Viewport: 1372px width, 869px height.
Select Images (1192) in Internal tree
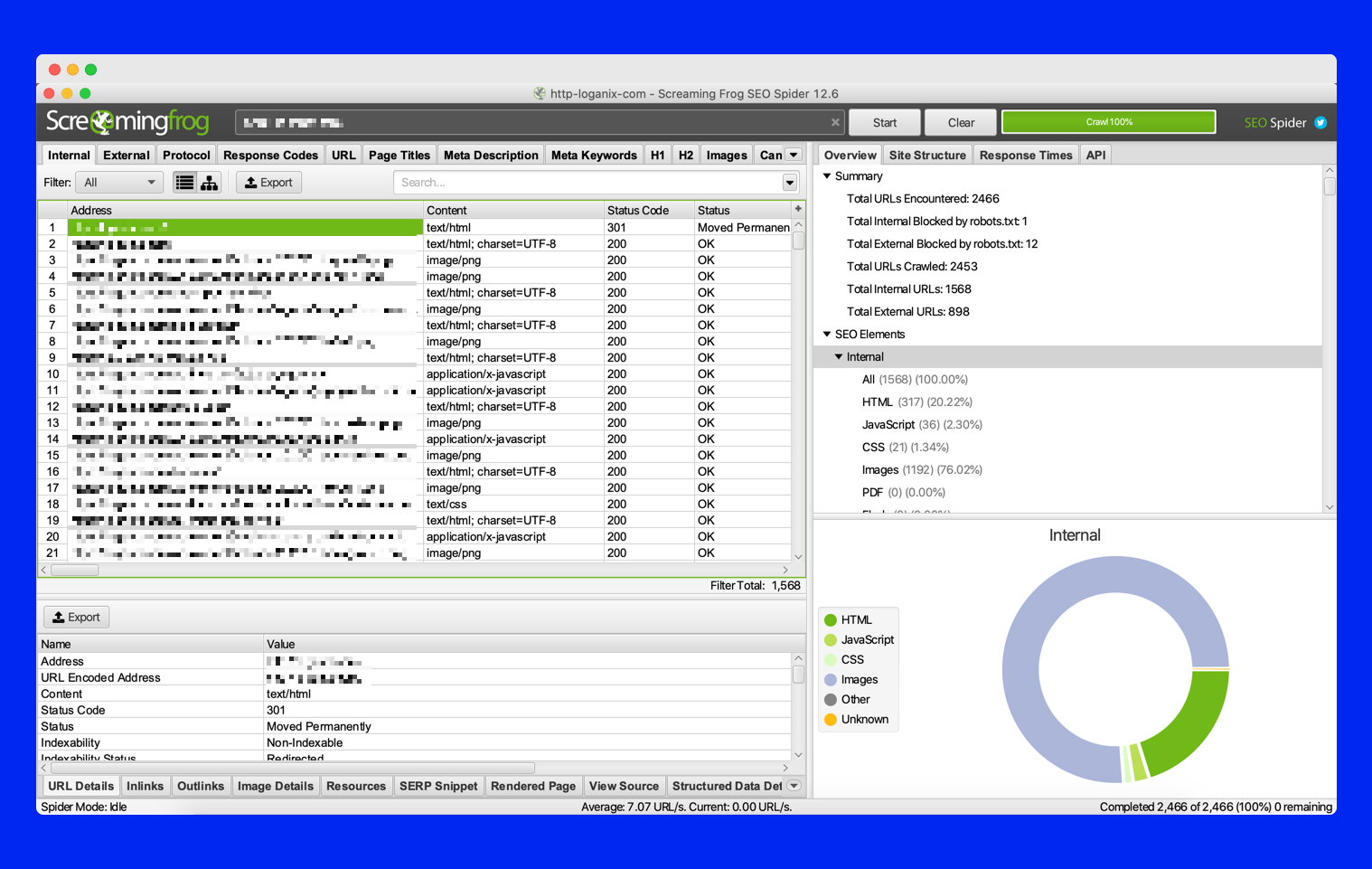click(922, 470)
